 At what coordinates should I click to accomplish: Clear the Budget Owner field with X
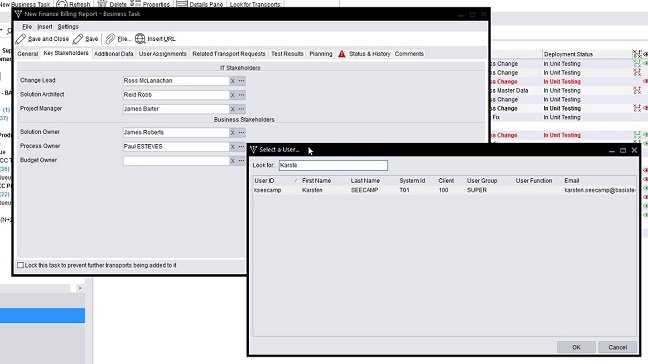pyautogui.click(x=232, y=161)
